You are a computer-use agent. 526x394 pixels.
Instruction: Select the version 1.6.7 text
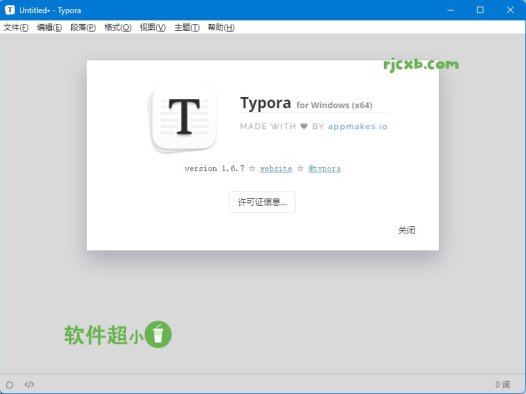[214, 168]
